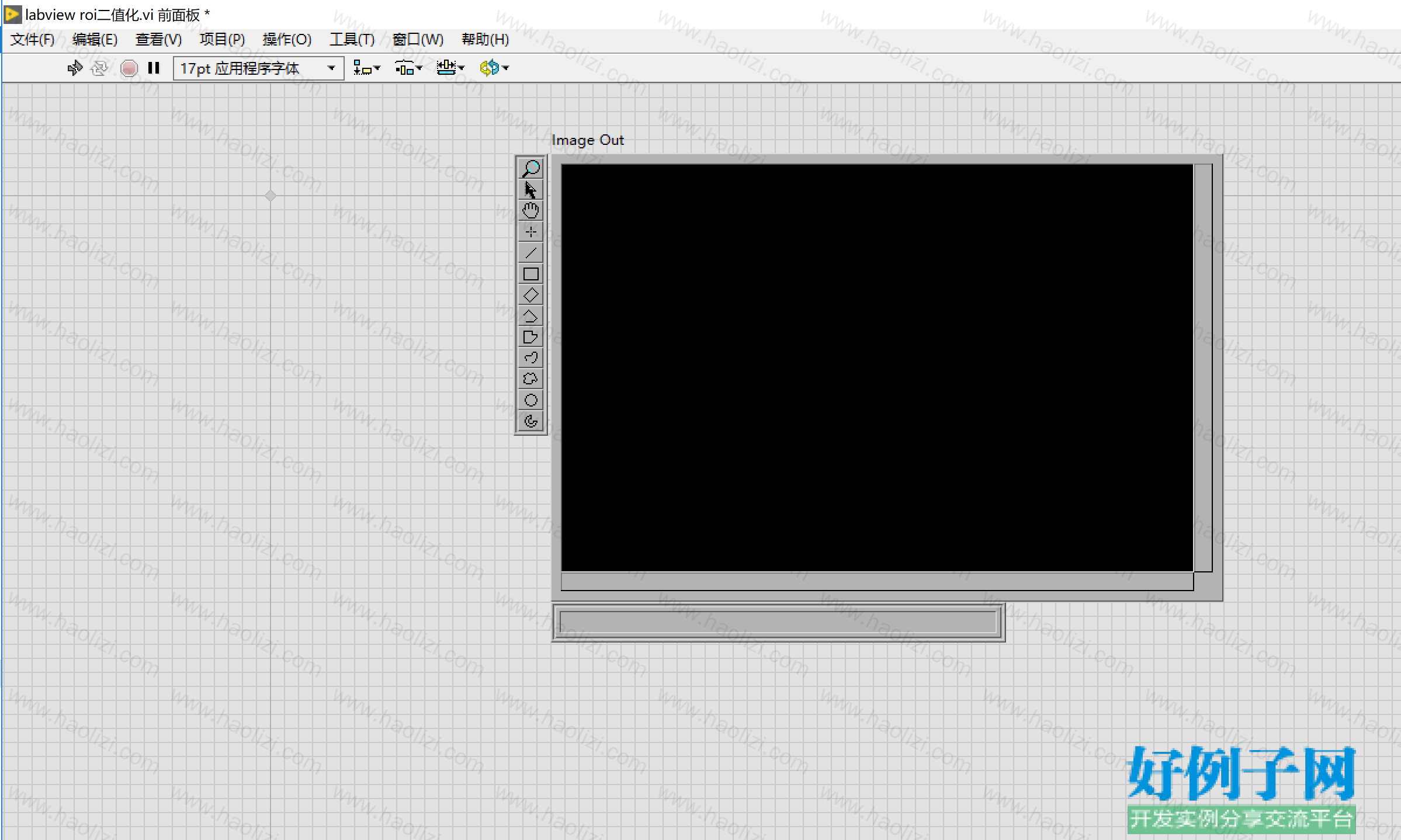Open the 项目(P) menu

(222, 40)
